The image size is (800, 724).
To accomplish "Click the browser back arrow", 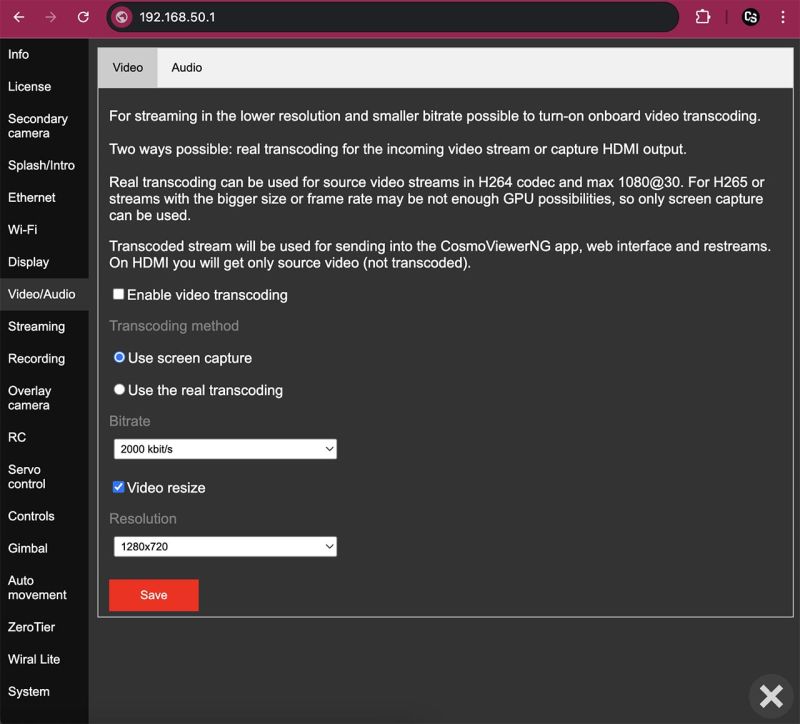I will pyautogui.click(x=18, y=17).
